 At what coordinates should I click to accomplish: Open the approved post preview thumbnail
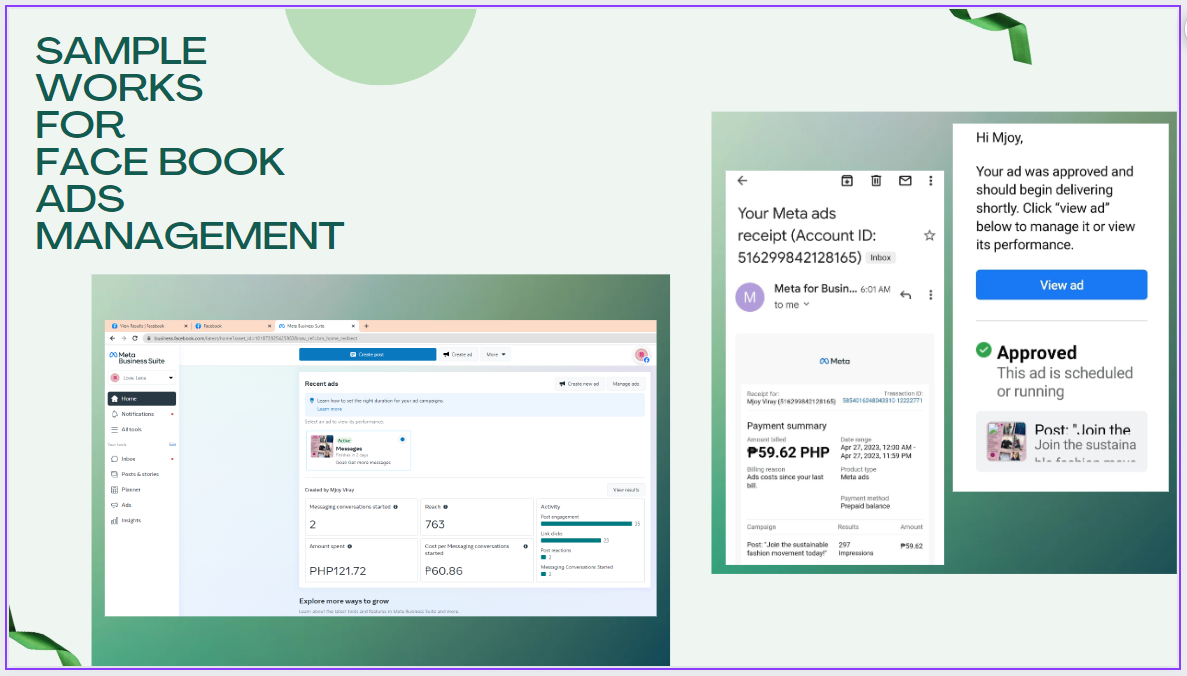pos(1006,441)
